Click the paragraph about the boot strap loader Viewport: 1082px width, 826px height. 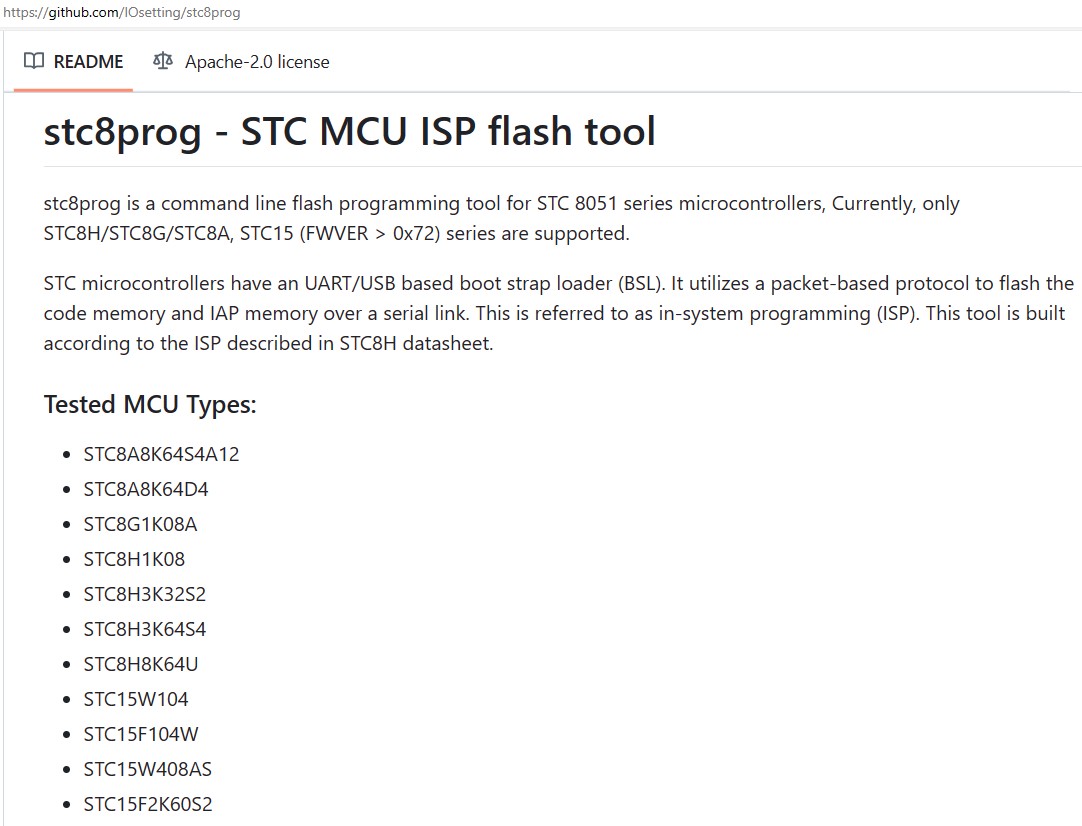[x=558, y=313]
